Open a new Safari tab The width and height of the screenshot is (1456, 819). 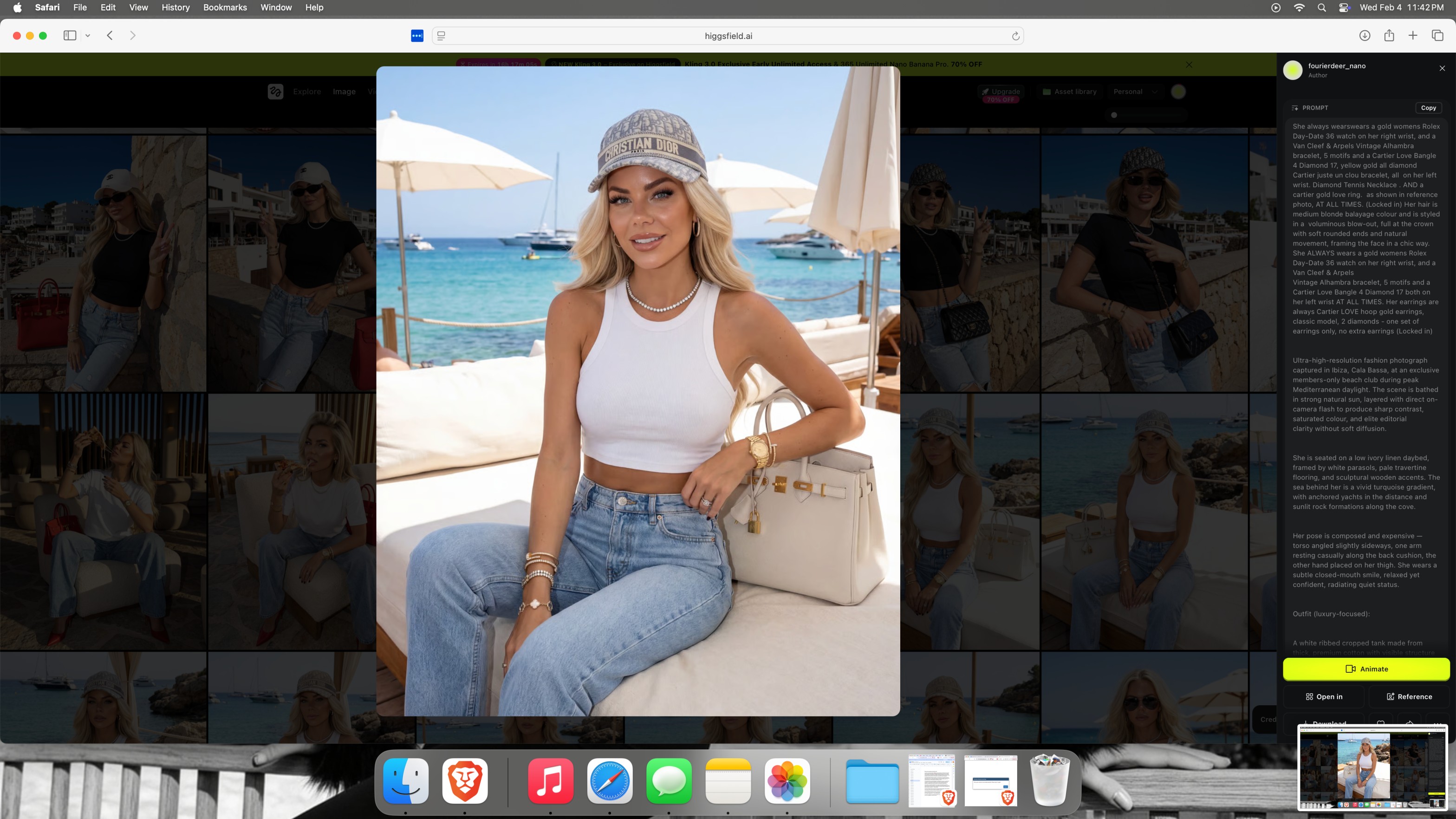1412,36
